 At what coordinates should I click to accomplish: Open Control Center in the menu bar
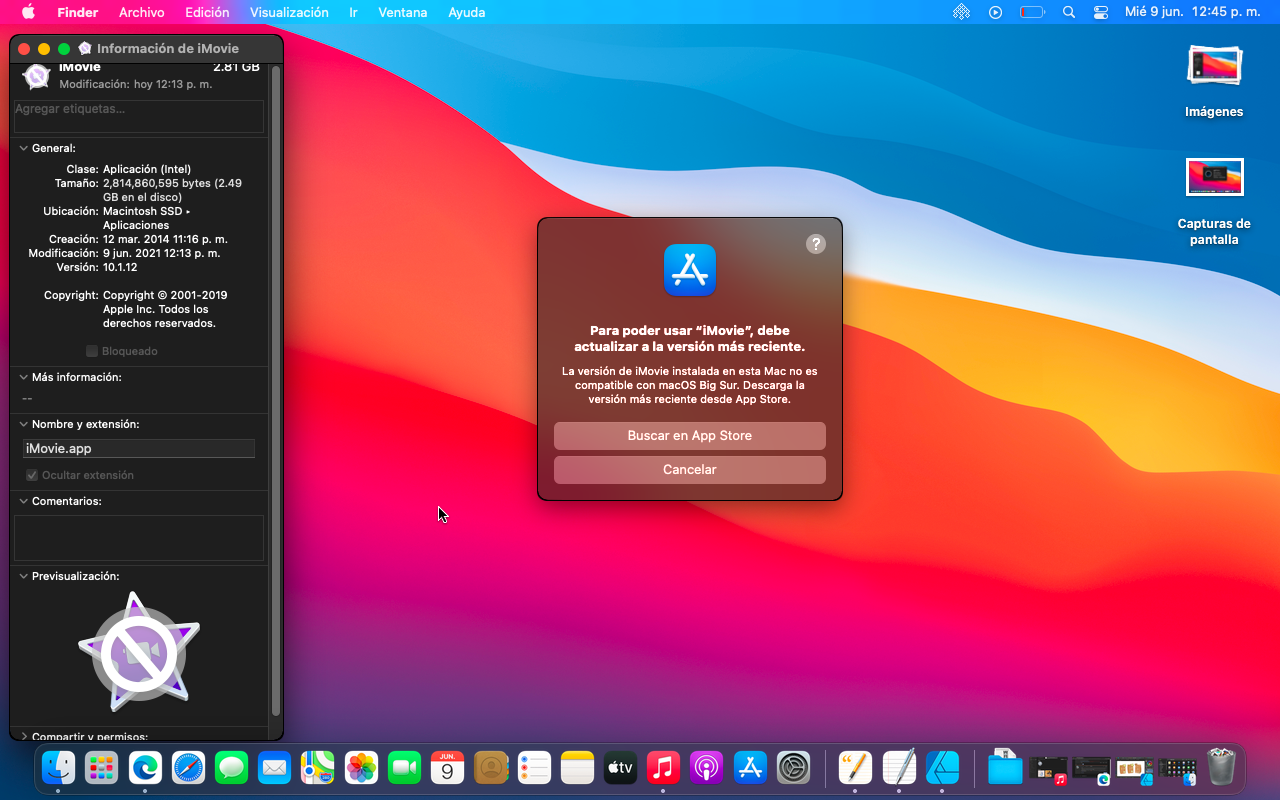point(1101,12)
